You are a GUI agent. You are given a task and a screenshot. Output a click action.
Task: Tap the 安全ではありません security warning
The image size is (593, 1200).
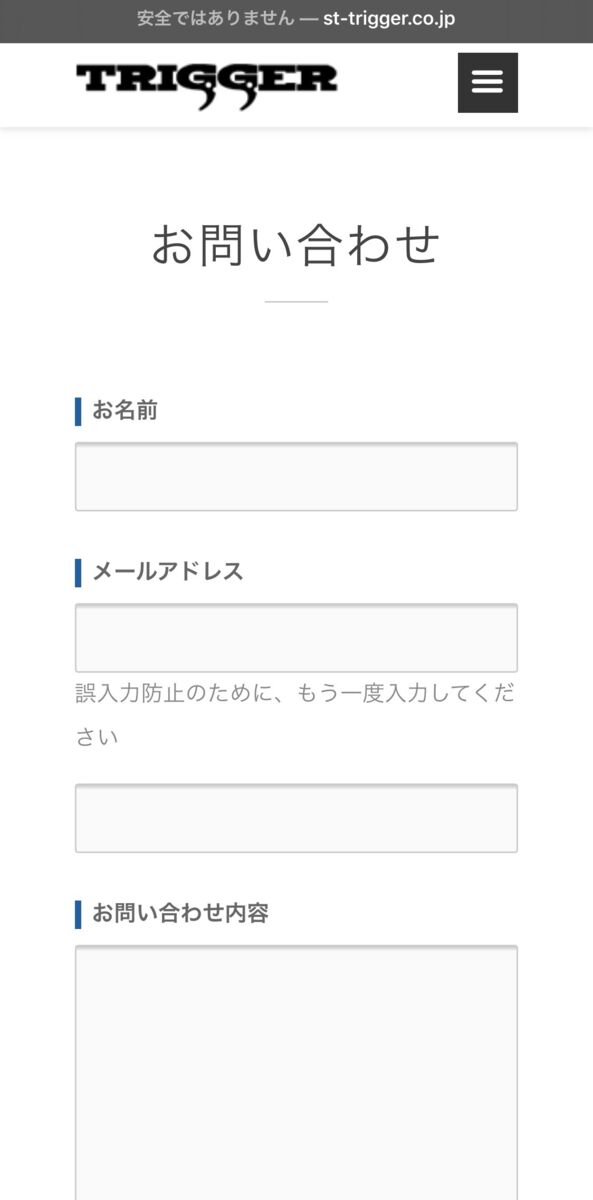tap(214, 19)
